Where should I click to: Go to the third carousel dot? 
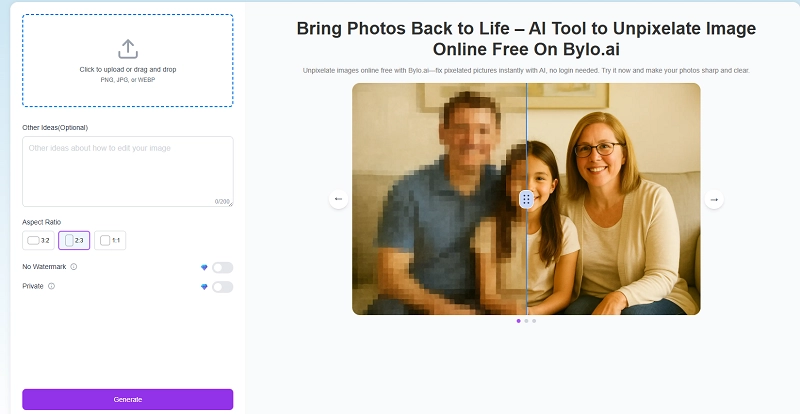(x=534, y=321)
